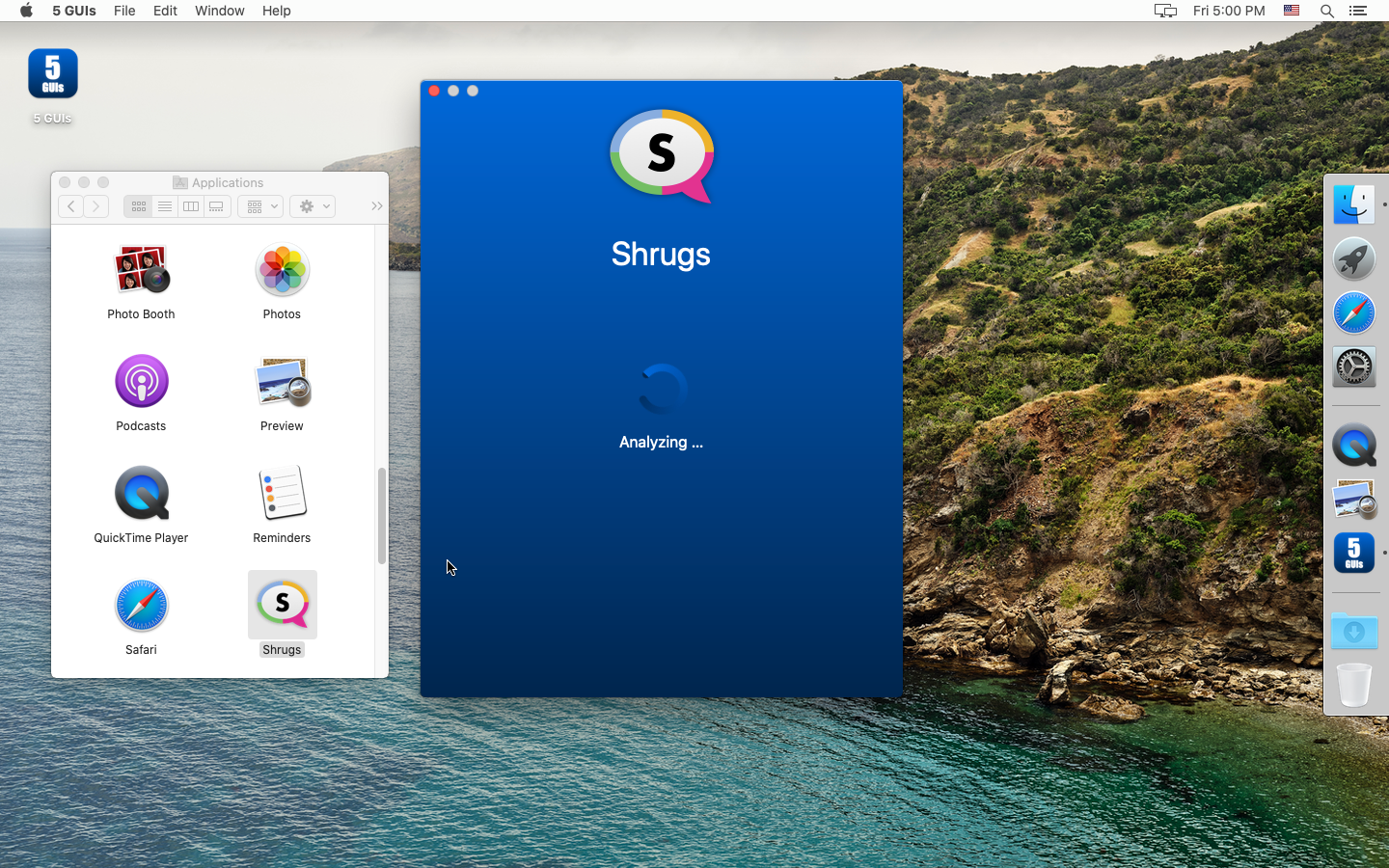Viewport: 1389px width, 868px height.
Task: Click the Applications window vertical scrollbar
Action: pos(382,516)
